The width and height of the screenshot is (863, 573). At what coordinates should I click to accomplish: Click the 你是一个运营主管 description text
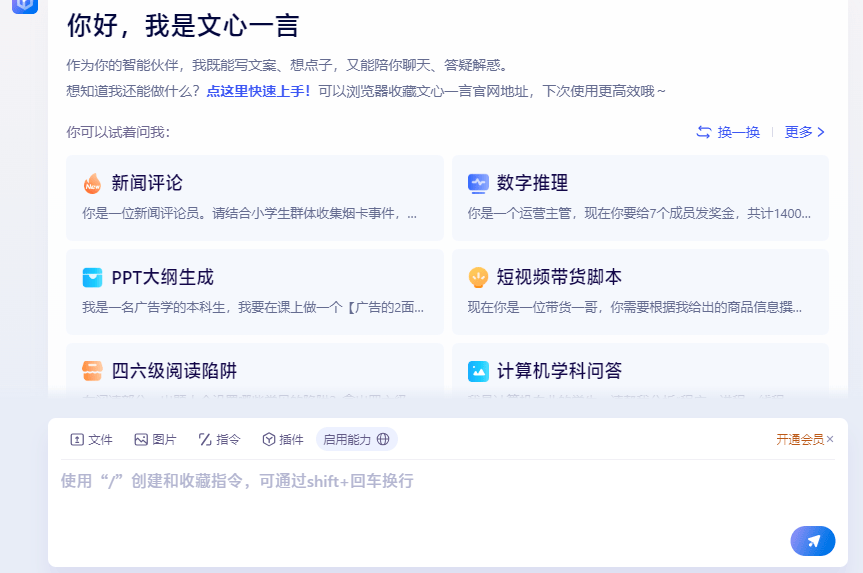pos(639,214)
